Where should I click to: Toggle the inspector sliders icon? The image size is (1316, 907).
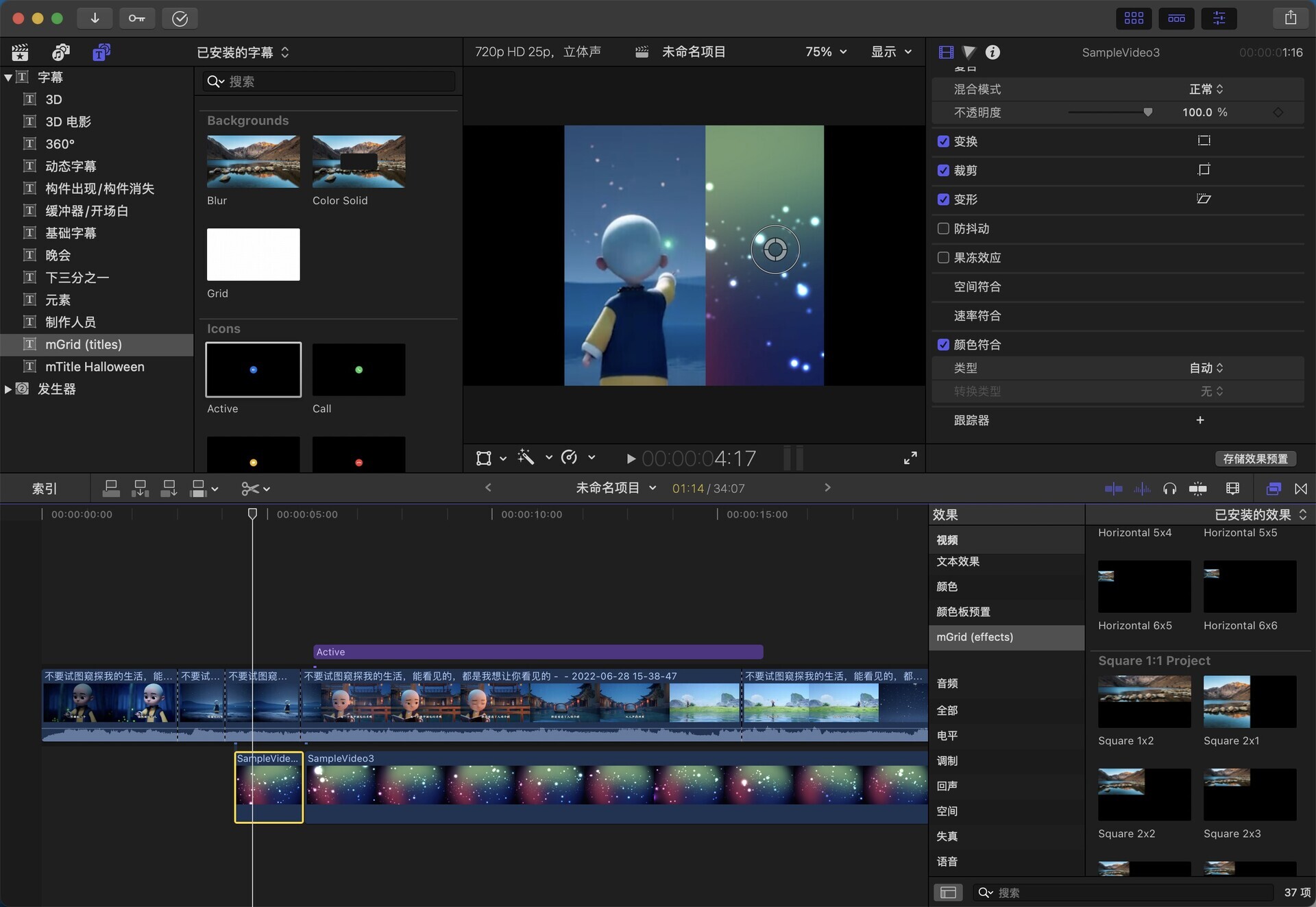tap(1219, 18)
